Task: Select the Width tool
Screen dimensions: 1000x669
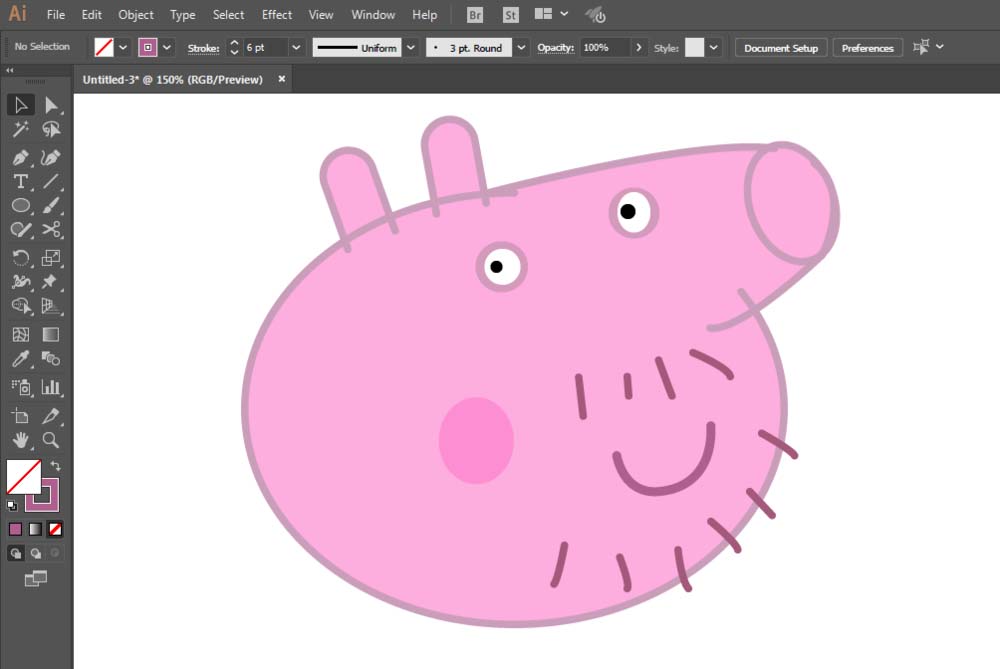Action: [x=20, y=282]
